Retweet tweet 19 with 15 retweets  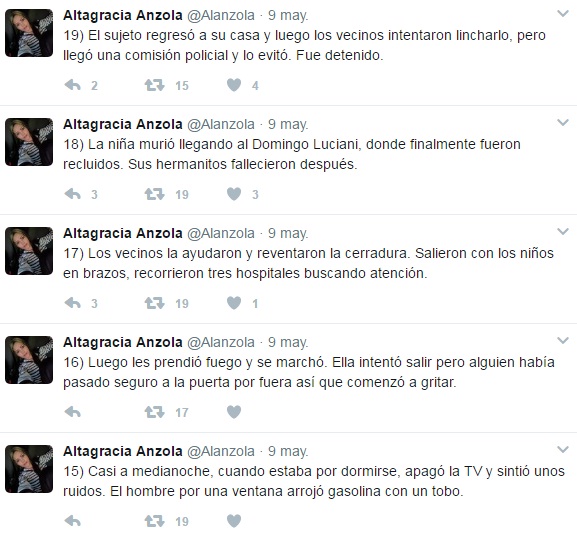[x=154, y=85]
